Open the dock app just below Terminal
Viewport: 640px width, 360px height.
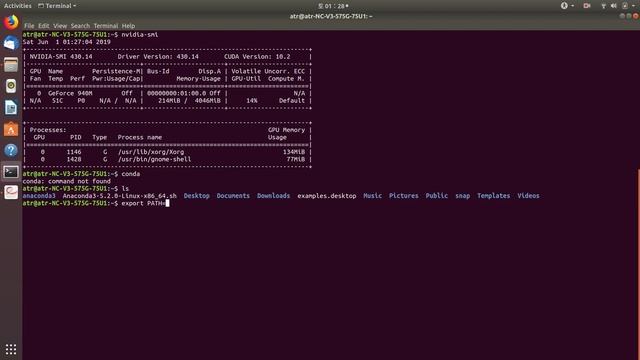pos(11,193)
